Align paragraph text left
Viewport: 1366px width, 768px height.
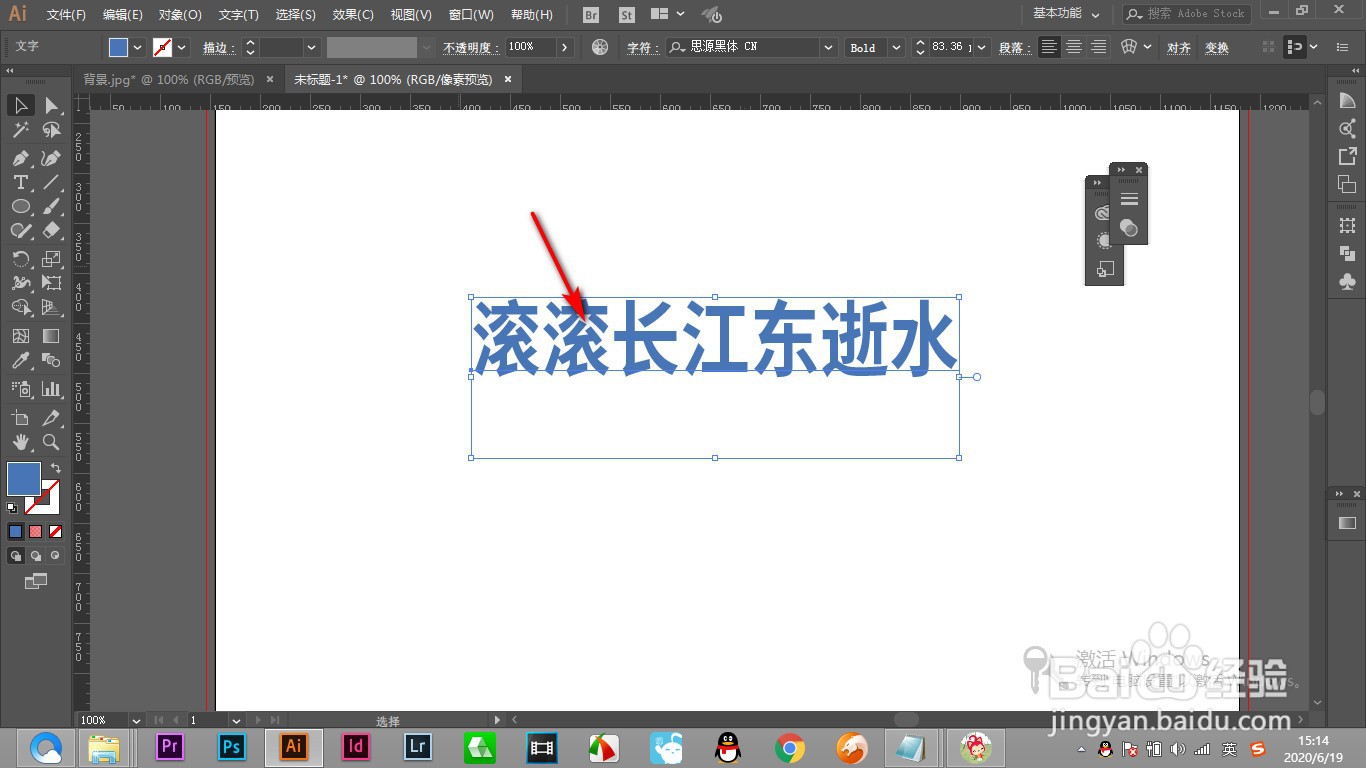pos(1048,47)
